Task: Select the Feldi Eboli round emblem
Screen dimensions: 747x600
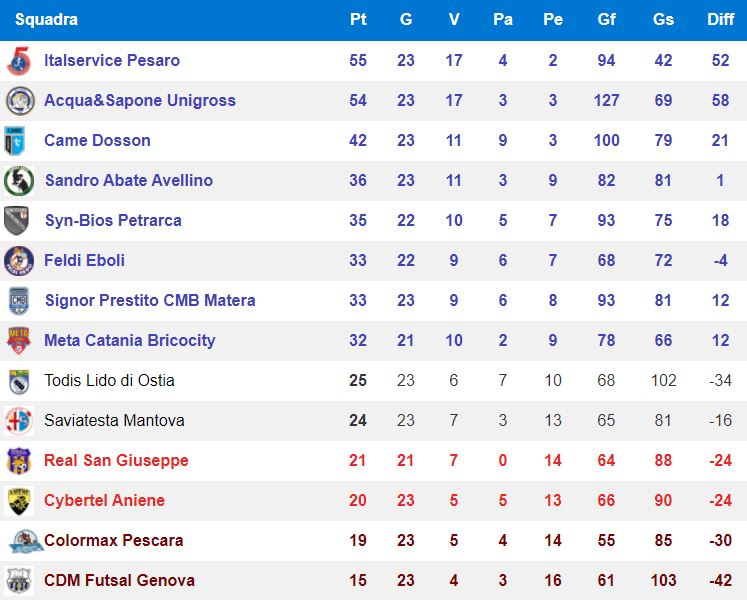Action: tap(19, 261)
